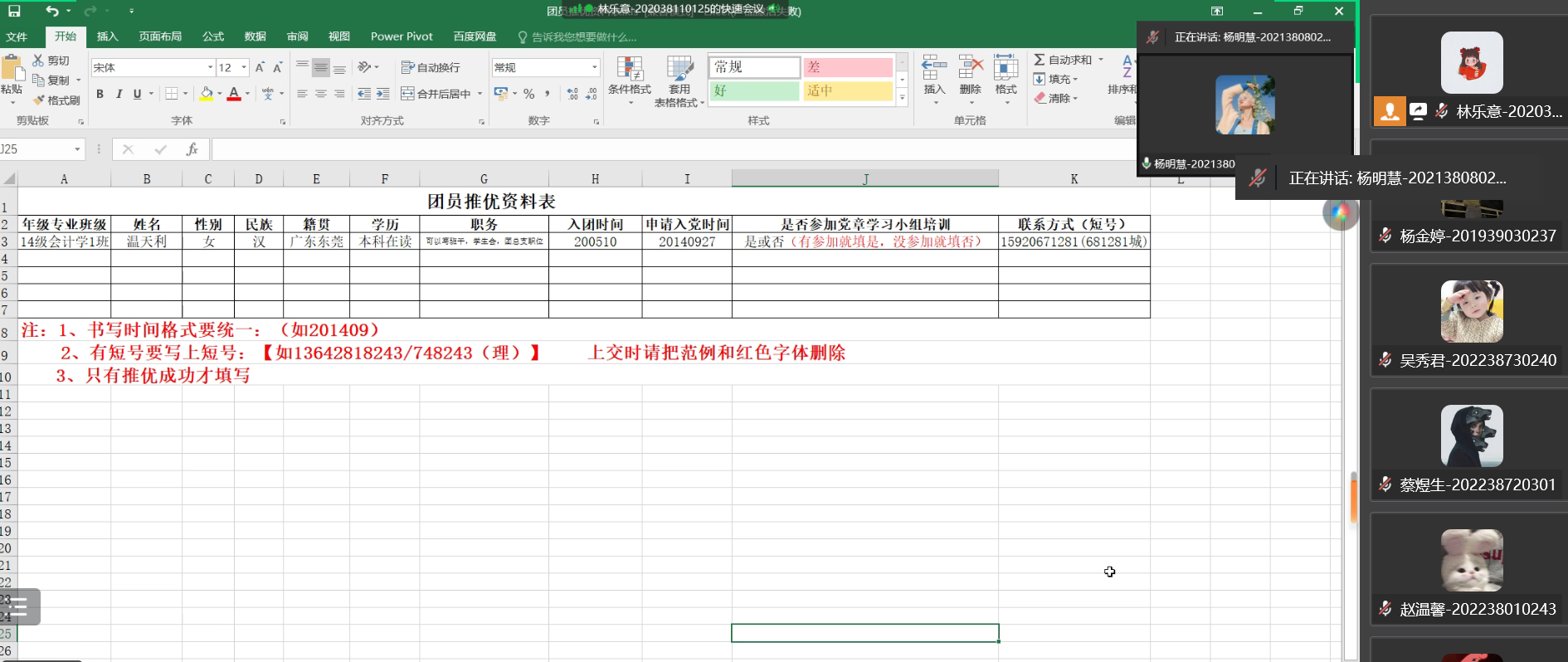This screenshot has width=1568, height=662.
Task: Align cell text to the left
Action: pos(302,94)
